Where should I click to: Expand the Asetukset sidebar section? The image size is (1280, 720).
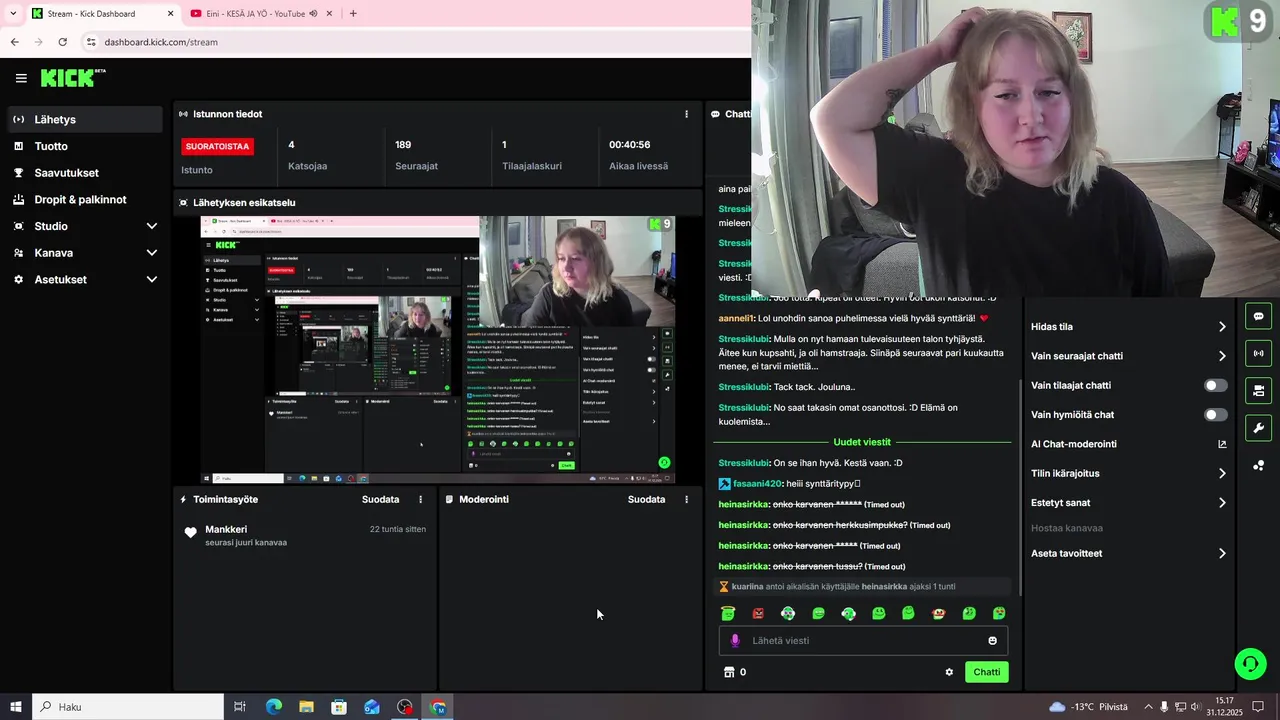coord(83,279)
